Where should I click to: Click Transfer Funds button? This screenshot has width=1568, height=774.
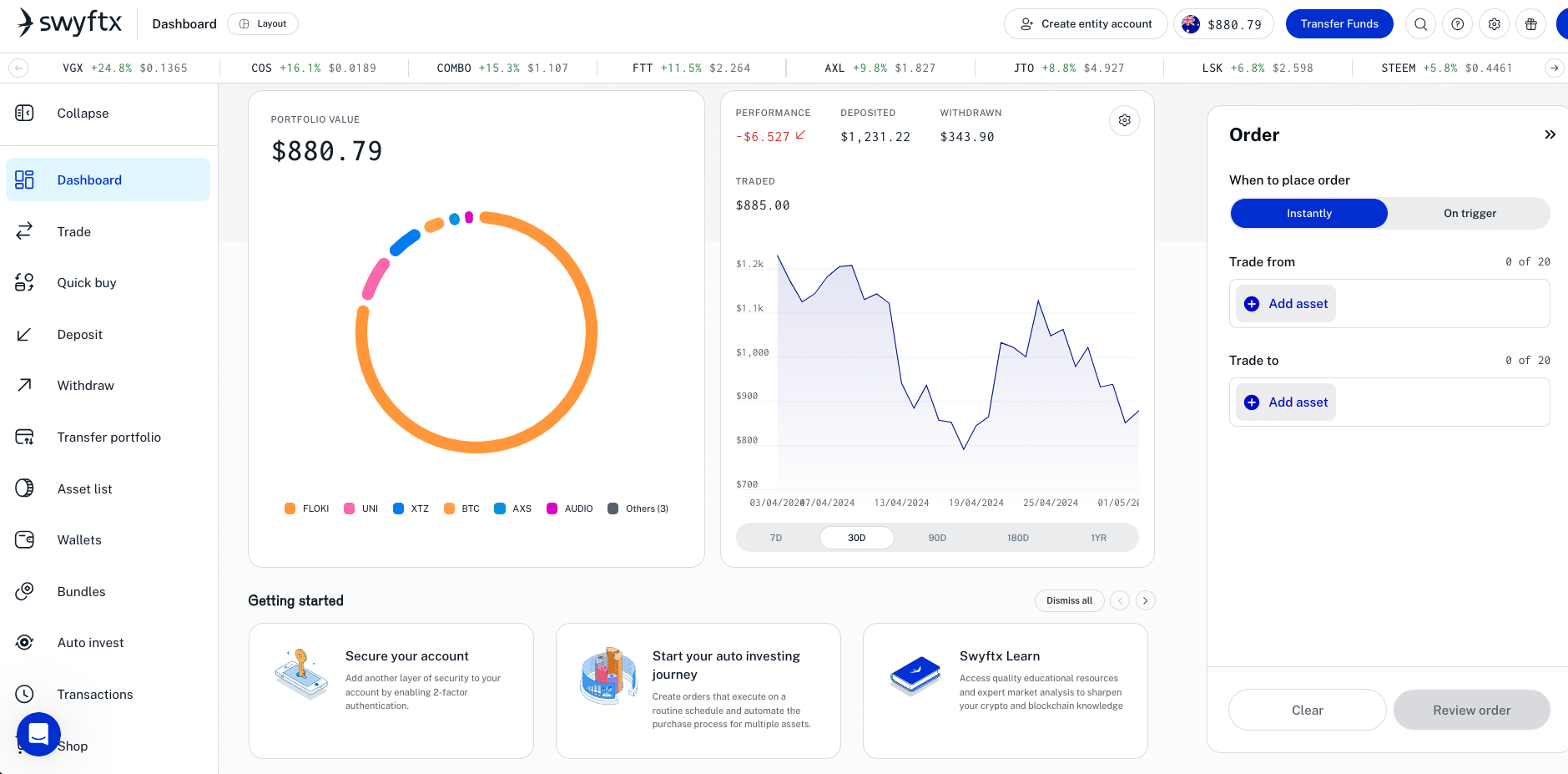point(1339,24)
